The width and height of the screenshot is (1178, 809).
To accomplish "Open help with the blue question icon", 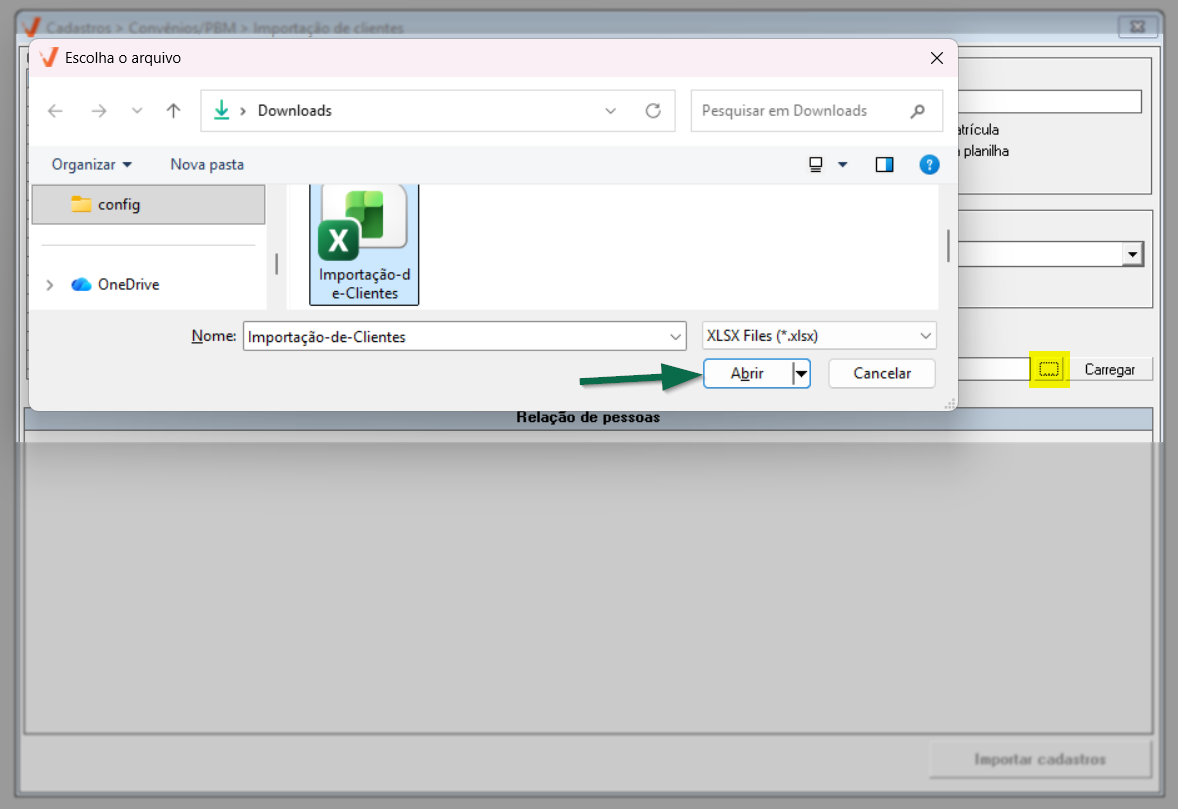I will tap(929, 165).
